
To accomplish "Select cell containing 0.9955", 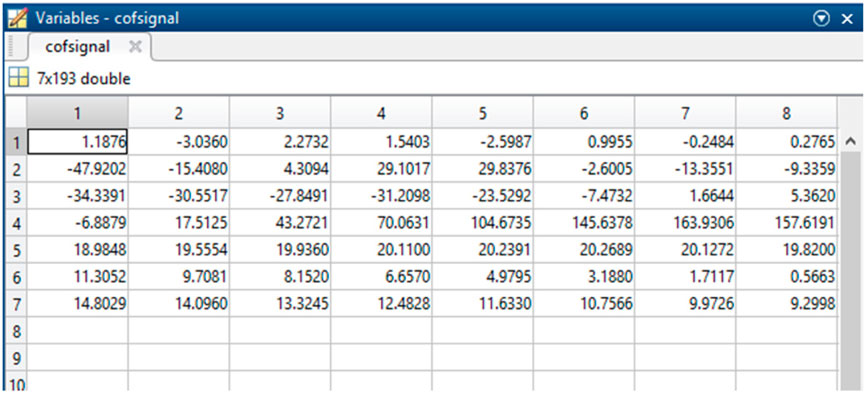I will click(x=584, y=142).
